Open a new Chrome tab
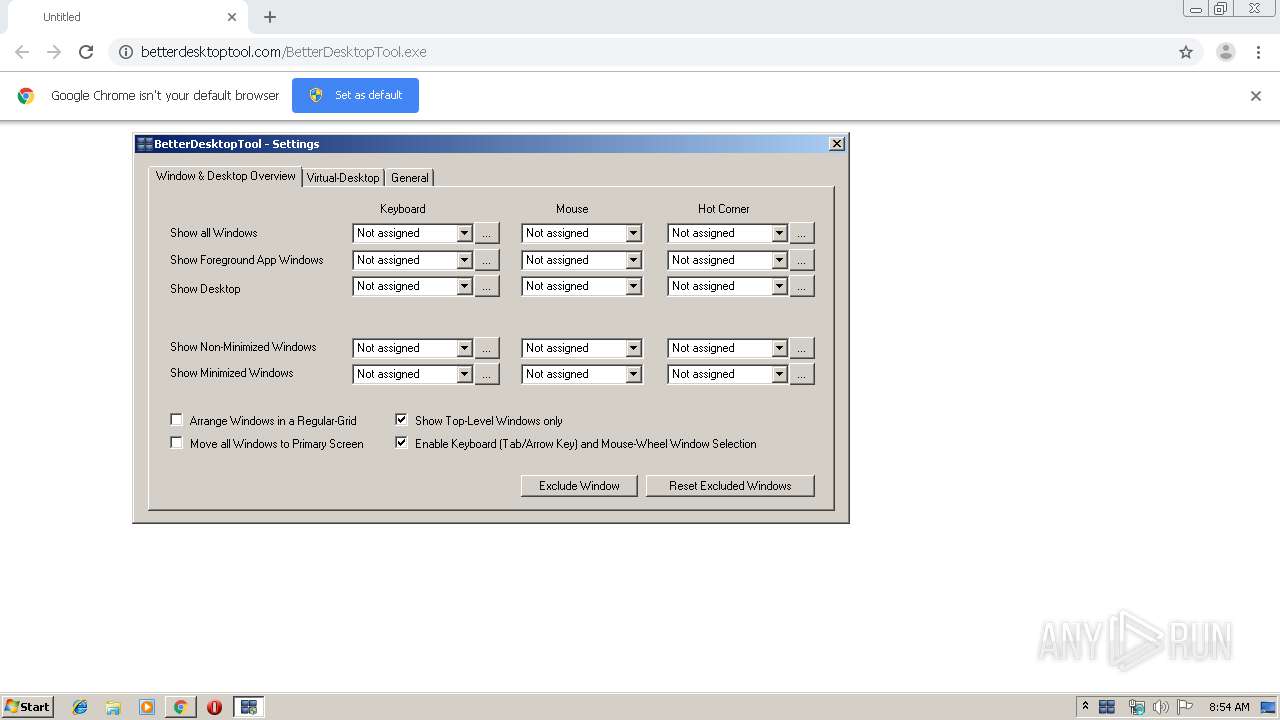 (270, 17)
